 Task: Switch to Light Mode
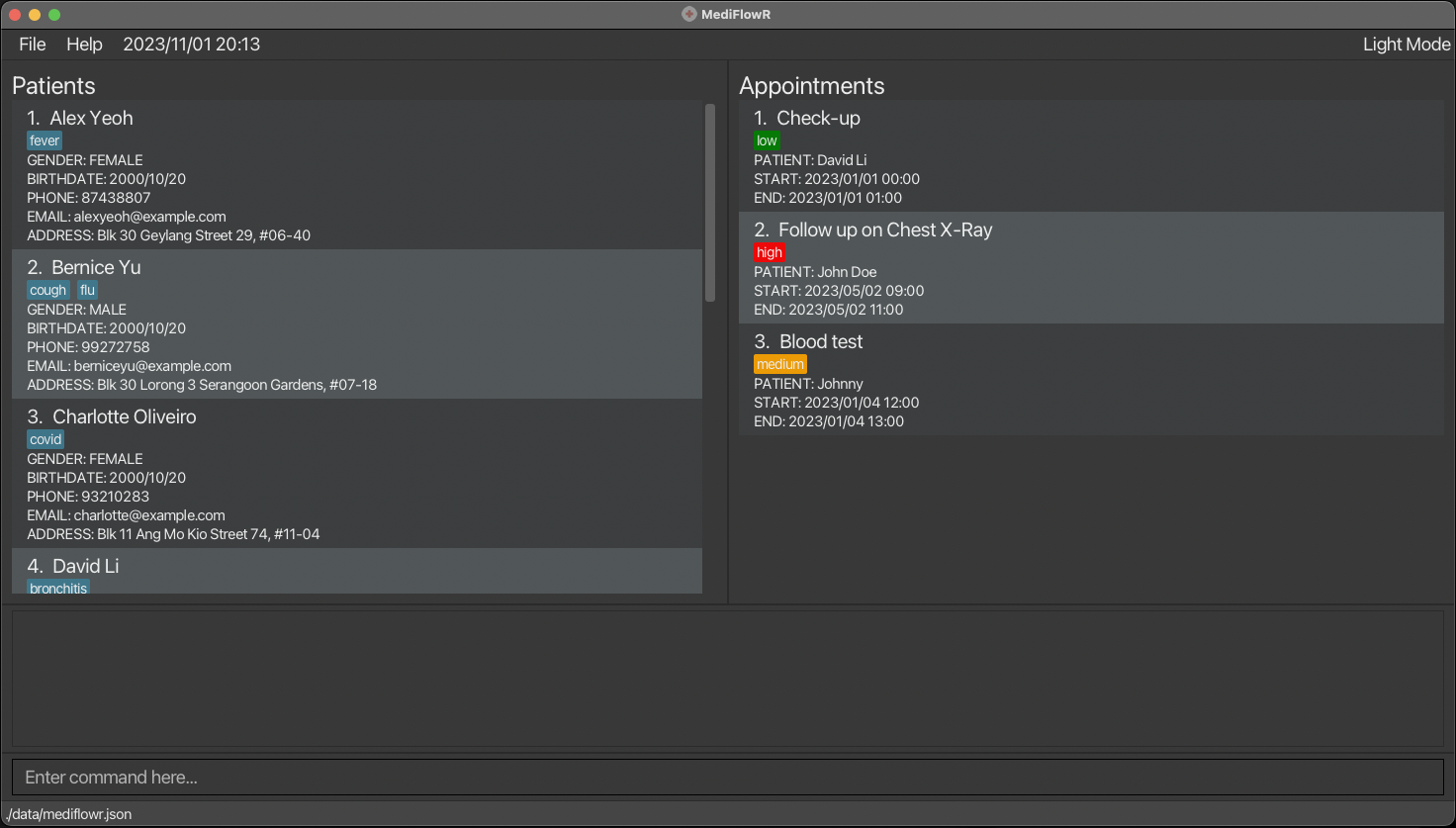click(x=1406, y=44)
